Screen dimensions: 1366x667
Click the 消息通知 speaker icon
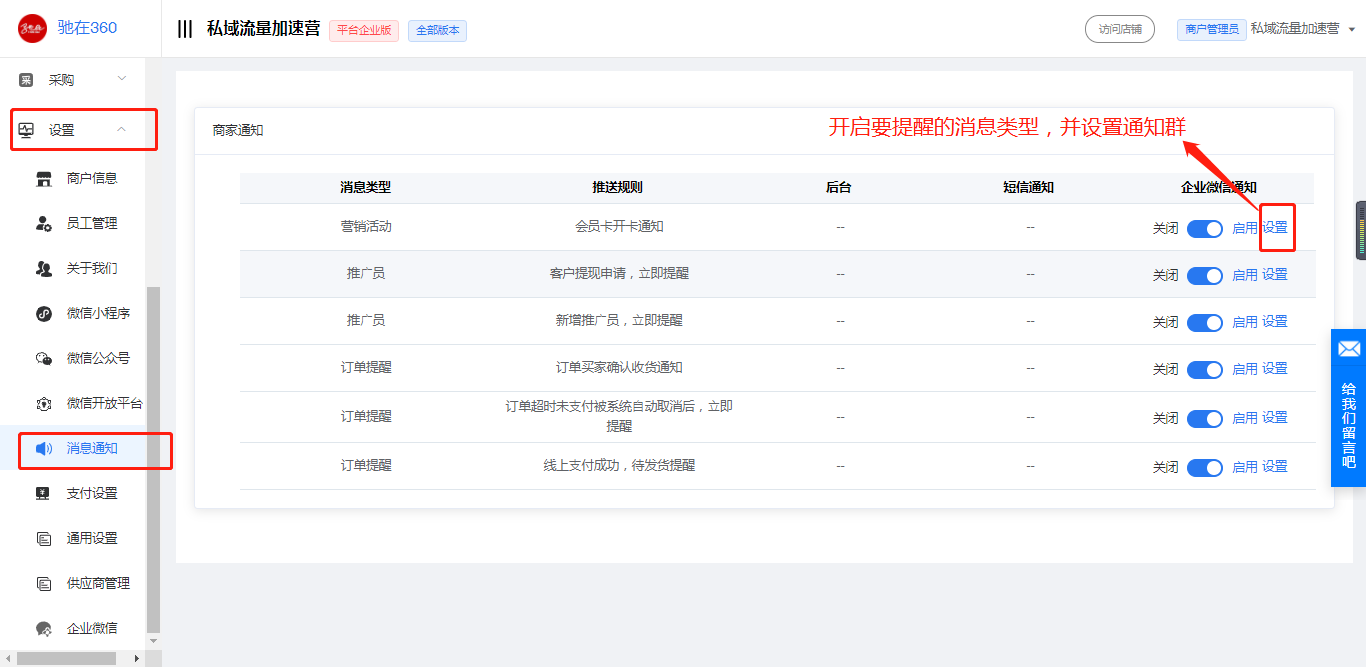tap(44, 449)
